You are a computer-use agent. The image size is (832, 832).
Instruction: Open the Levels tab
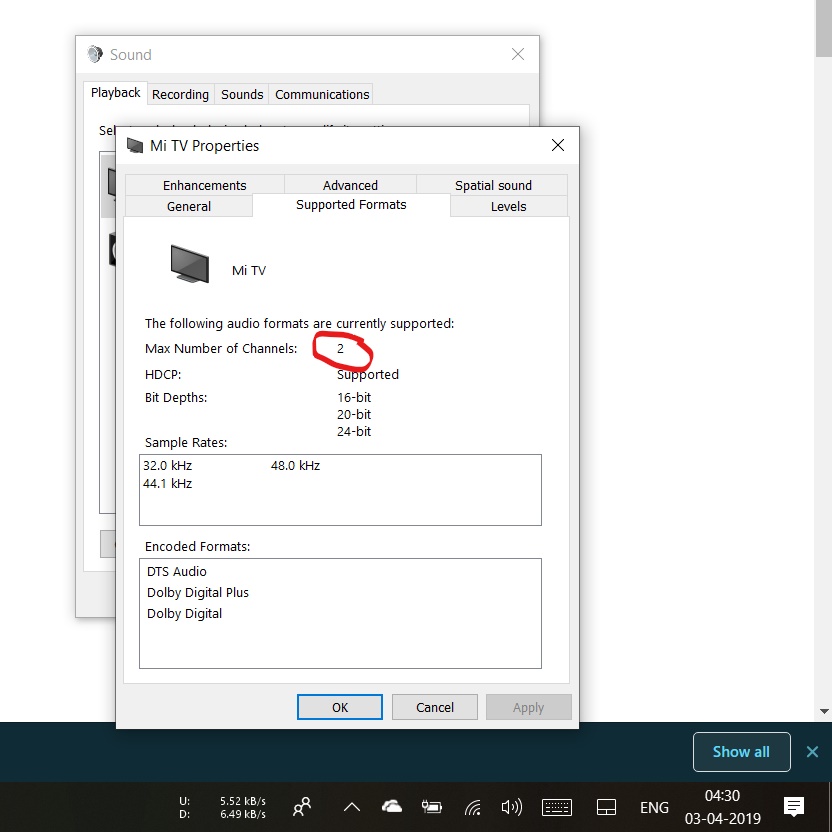pos(508,206)
